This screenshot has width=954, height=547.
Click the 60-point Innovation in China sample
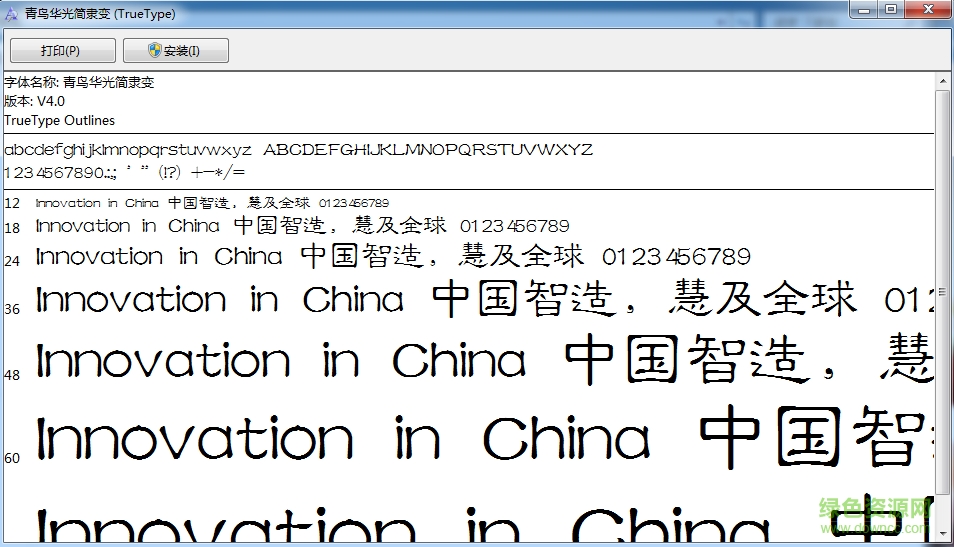[x=485, y=438]
